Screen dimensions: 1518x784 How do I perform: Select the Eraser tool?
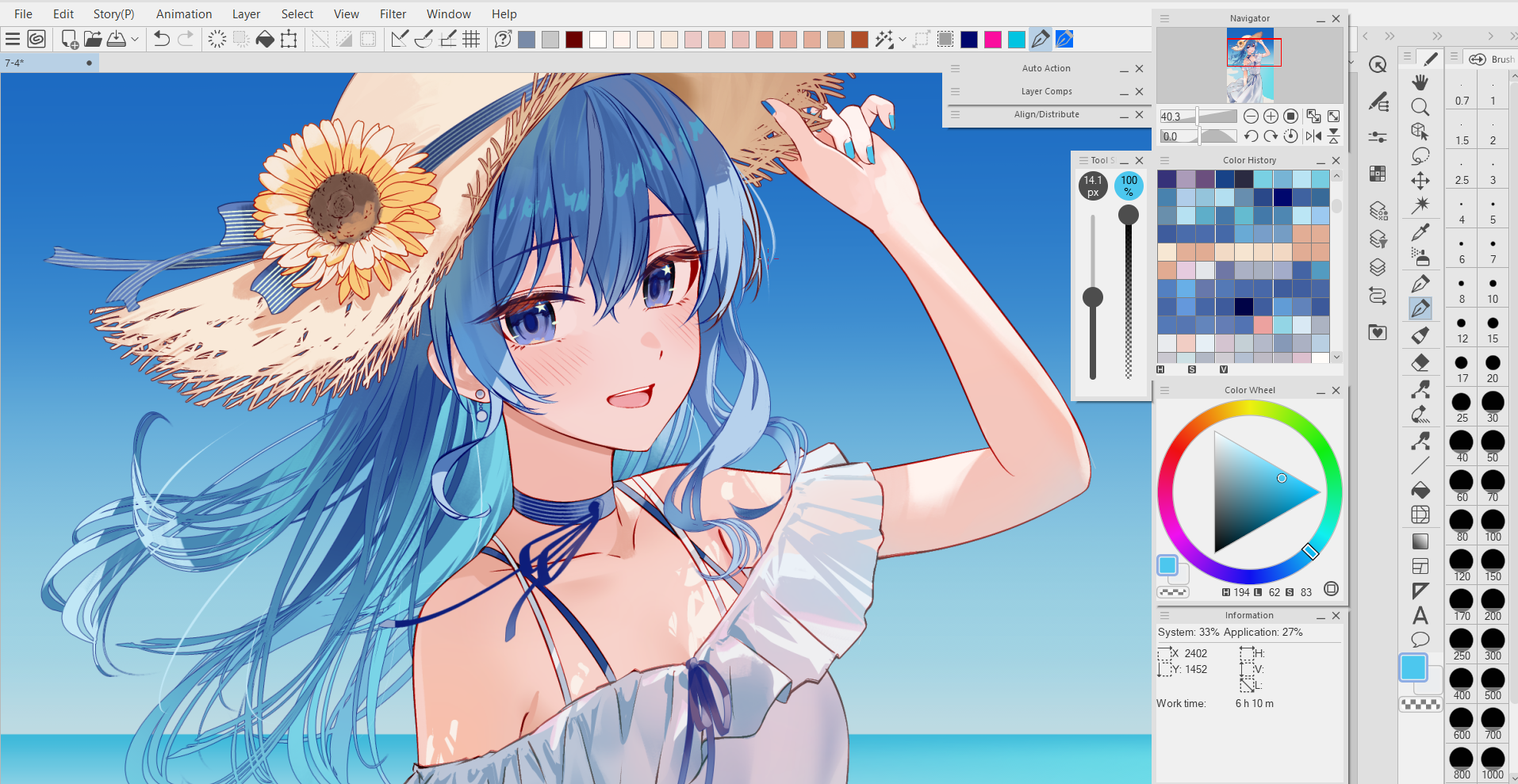point(1420,363)
